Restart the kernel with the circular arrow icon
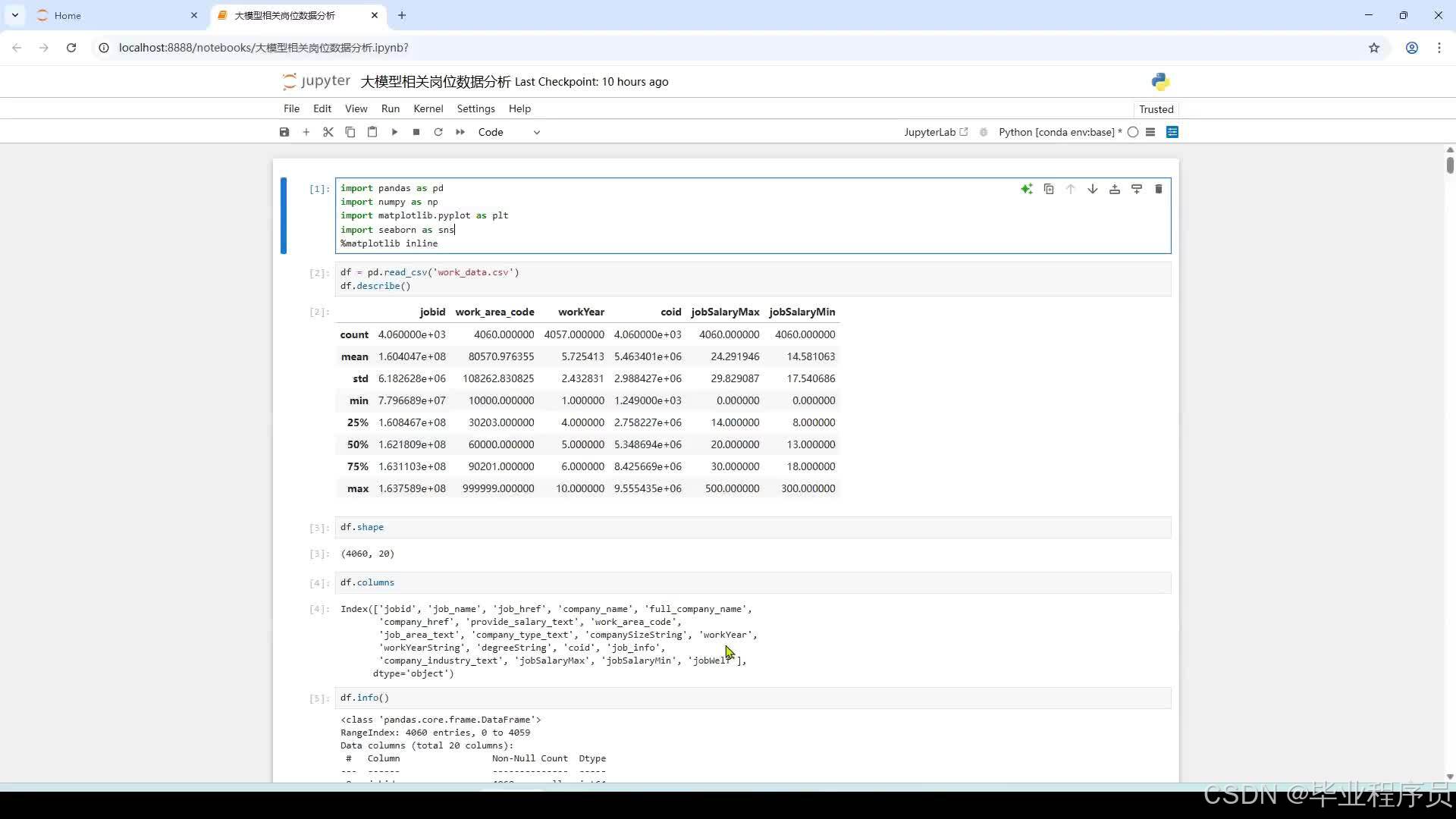The image size is (1456, 819). (438, 132)
